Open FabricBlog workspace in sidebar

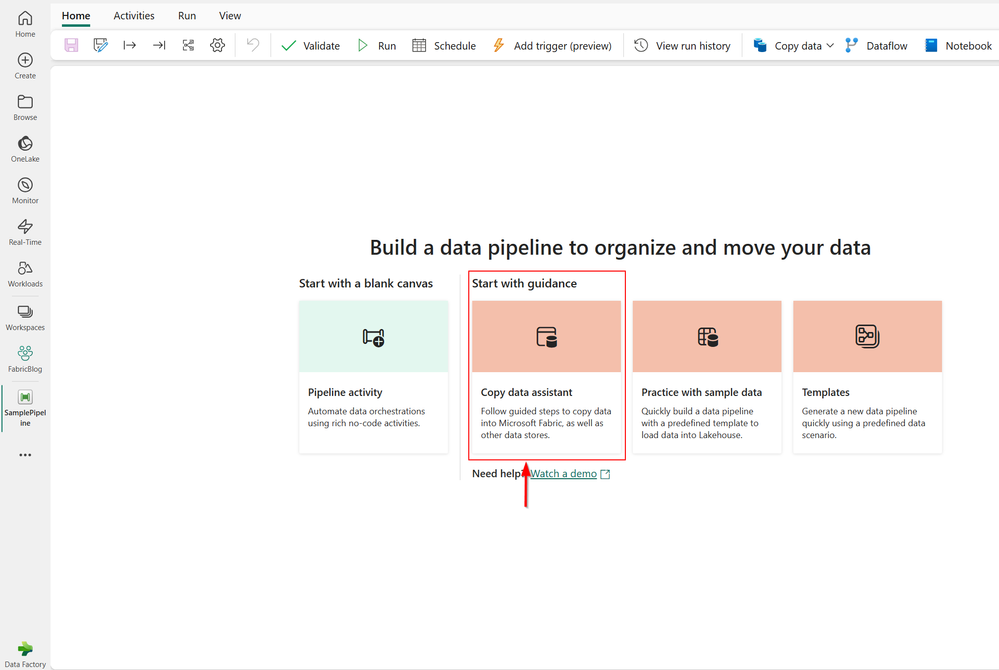point(25,359)
